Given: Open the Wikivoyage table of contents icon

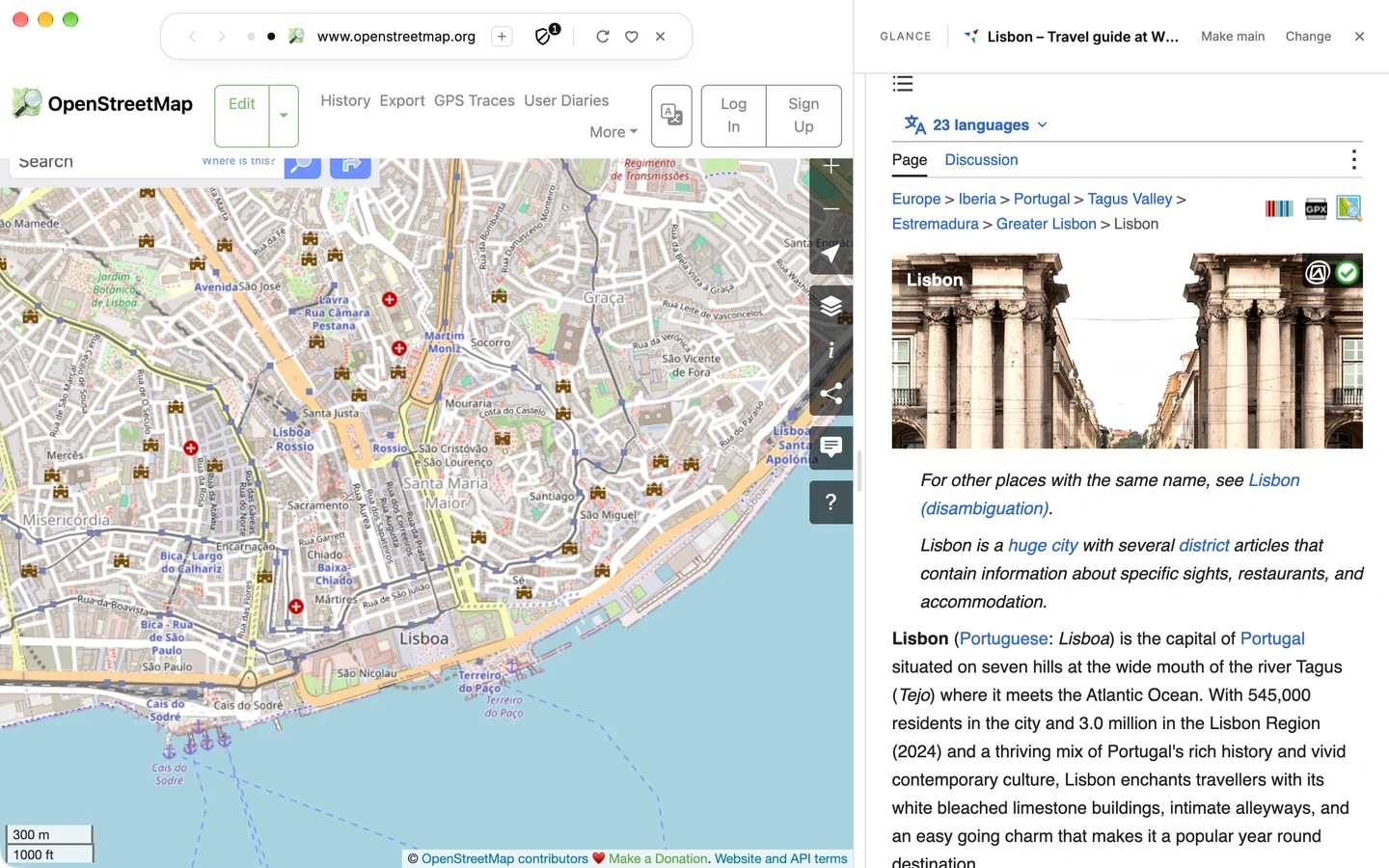Looking at the screenshot, I should [x=903, y=84].
